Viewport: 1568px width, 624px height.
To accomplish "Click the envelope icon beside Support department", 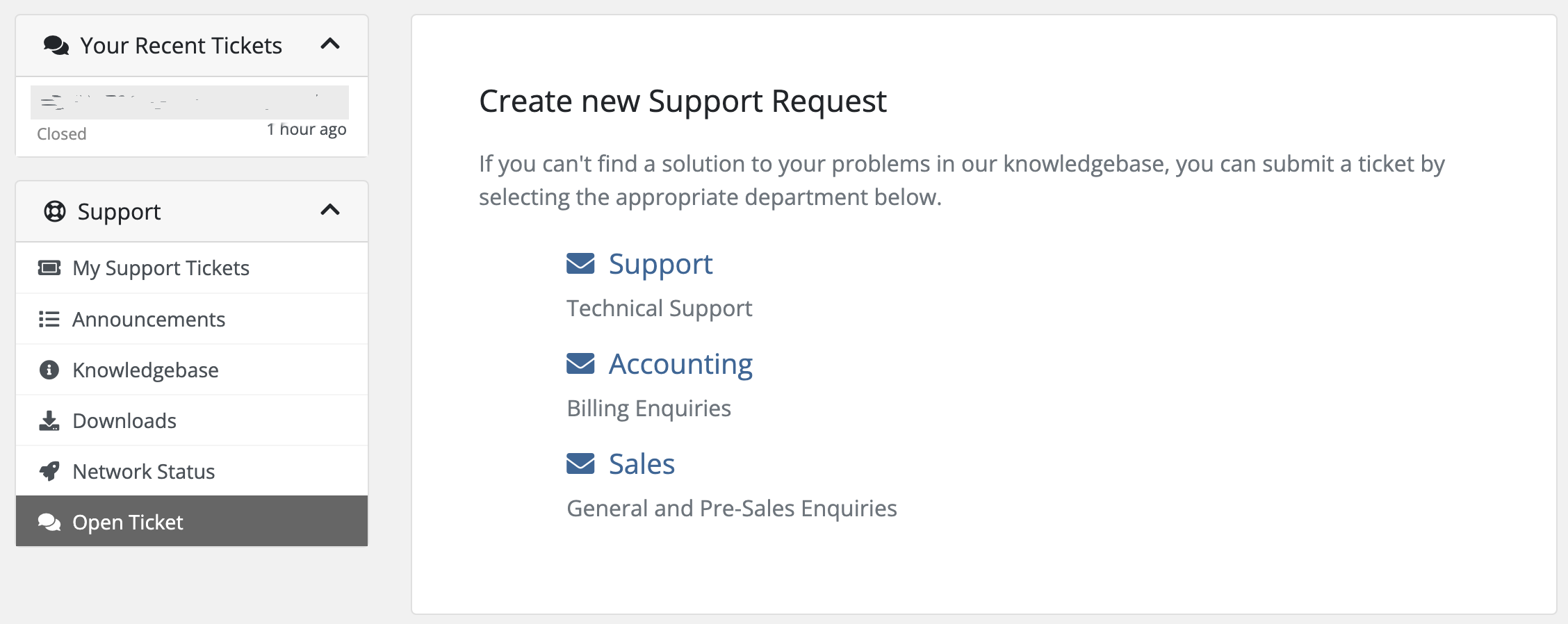I will click(x=580, y=263).
